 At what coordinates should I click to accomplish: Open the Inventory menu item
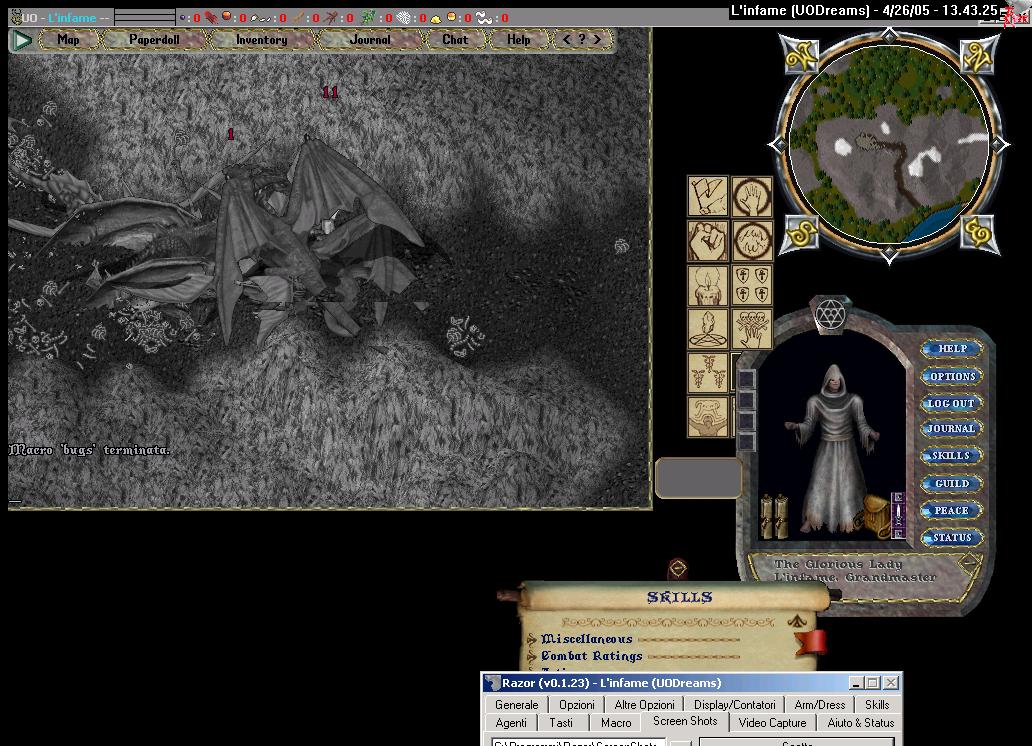click(261, 40)
